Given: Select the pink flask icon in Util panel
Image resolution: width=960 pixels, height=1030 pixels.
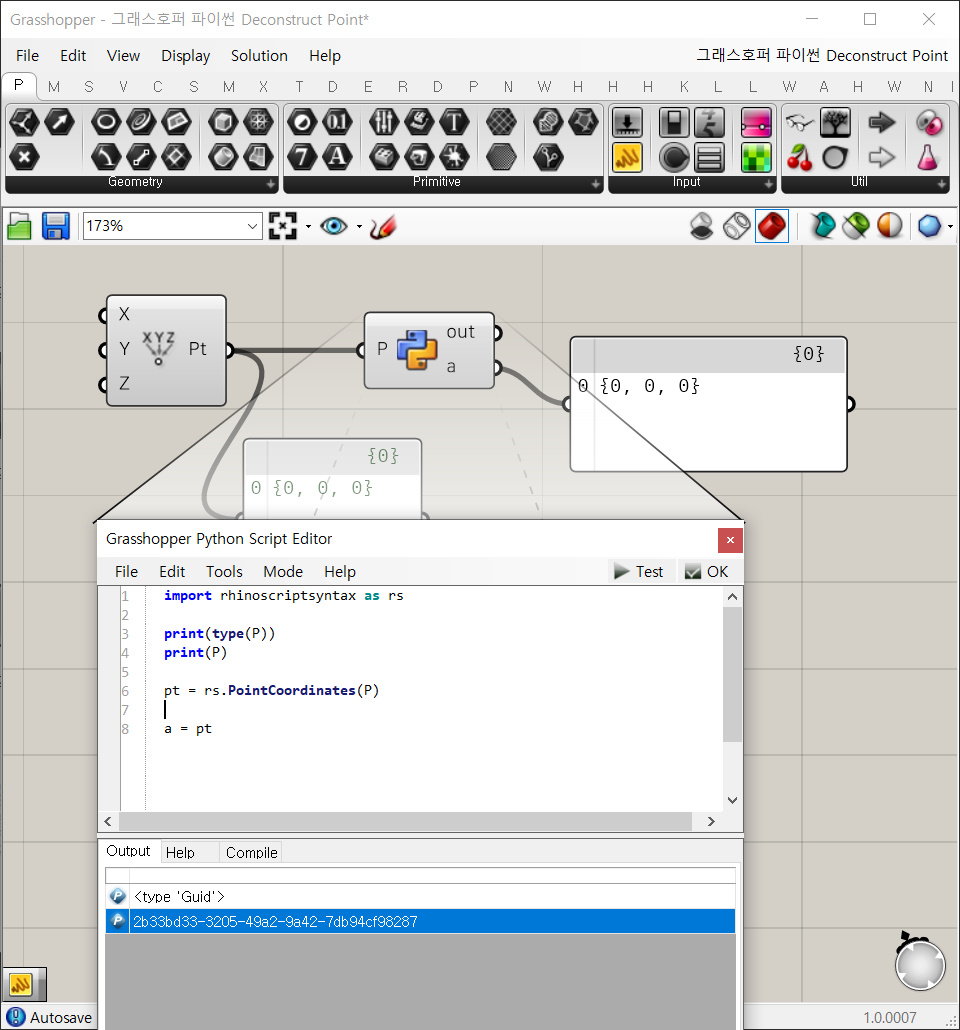Looking at the screenshot, I should tap(927, 158).
